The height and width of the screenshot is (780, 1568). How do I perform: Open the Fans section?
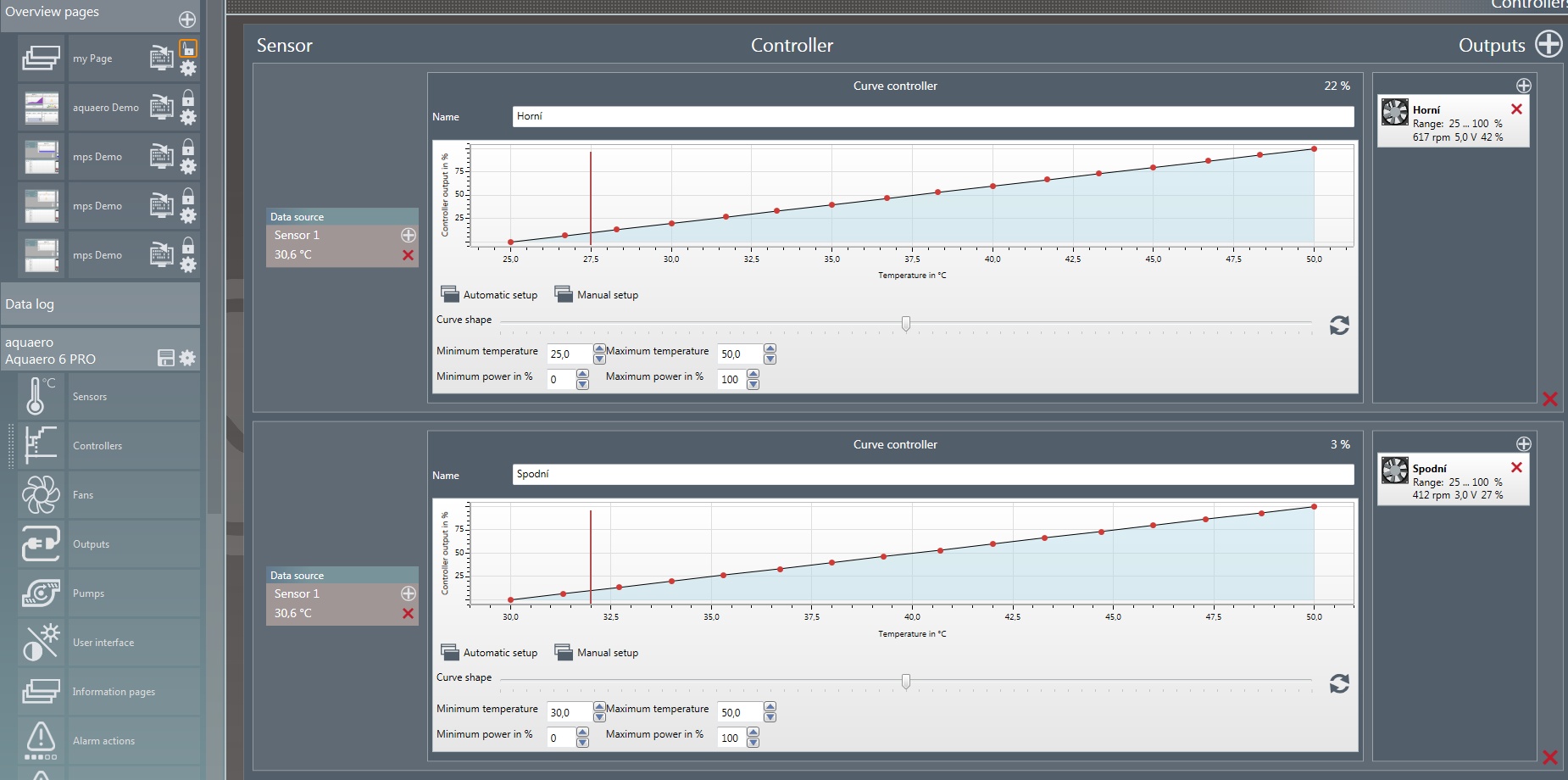pyautogui.click(x=134, y=495)
